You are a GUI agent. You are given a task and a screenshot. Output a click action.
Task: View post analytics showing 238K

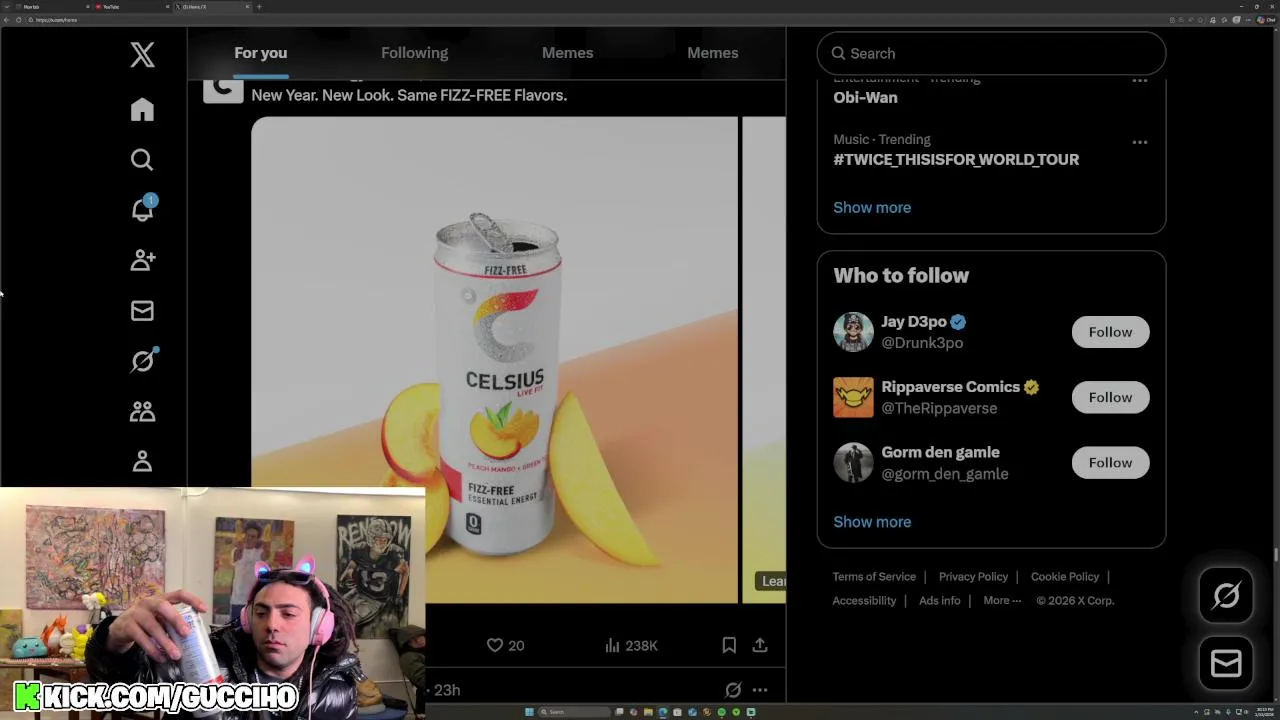[631, 646]
